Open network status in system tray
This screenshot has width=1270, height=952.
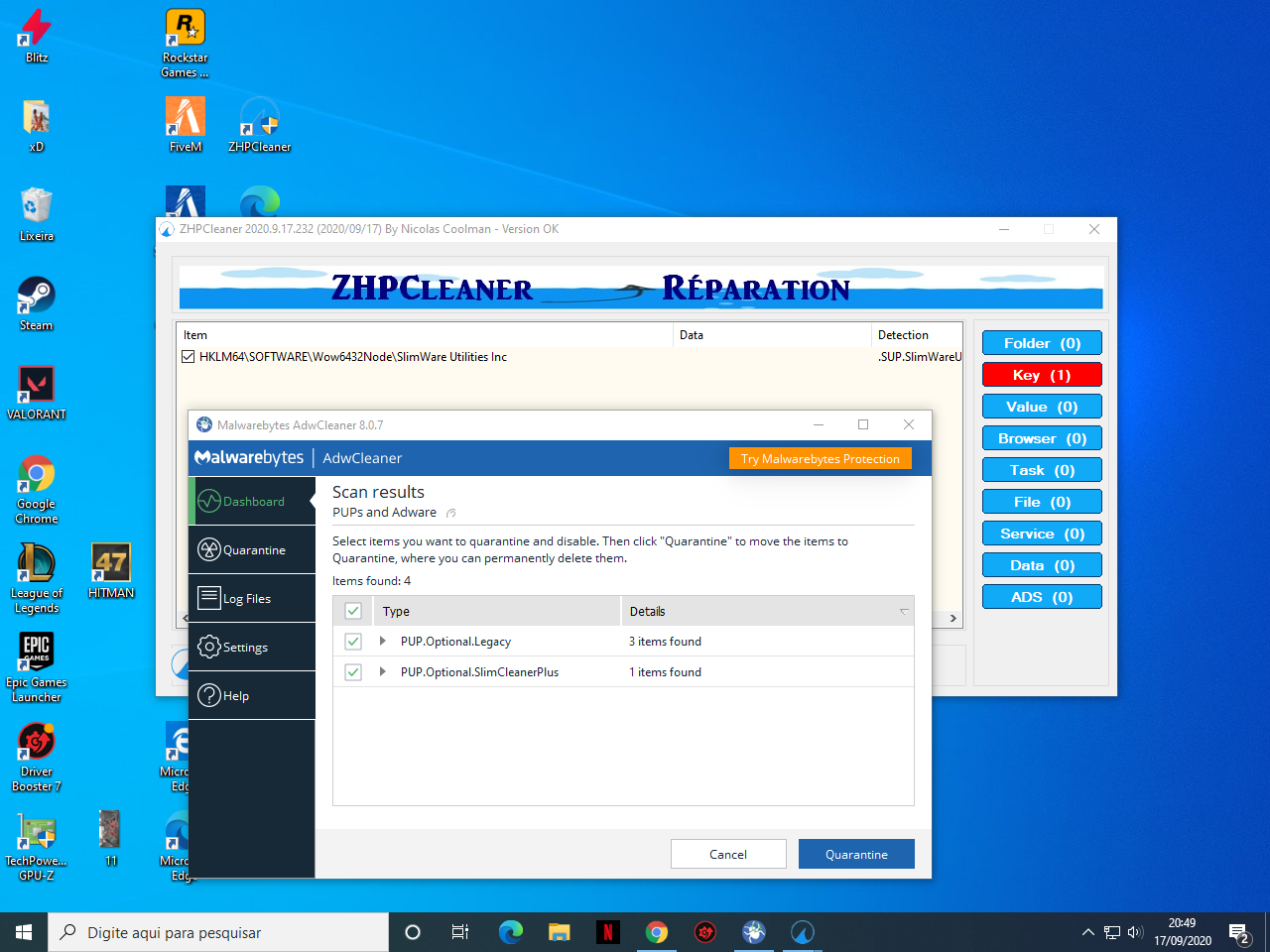pos(1112,932)
